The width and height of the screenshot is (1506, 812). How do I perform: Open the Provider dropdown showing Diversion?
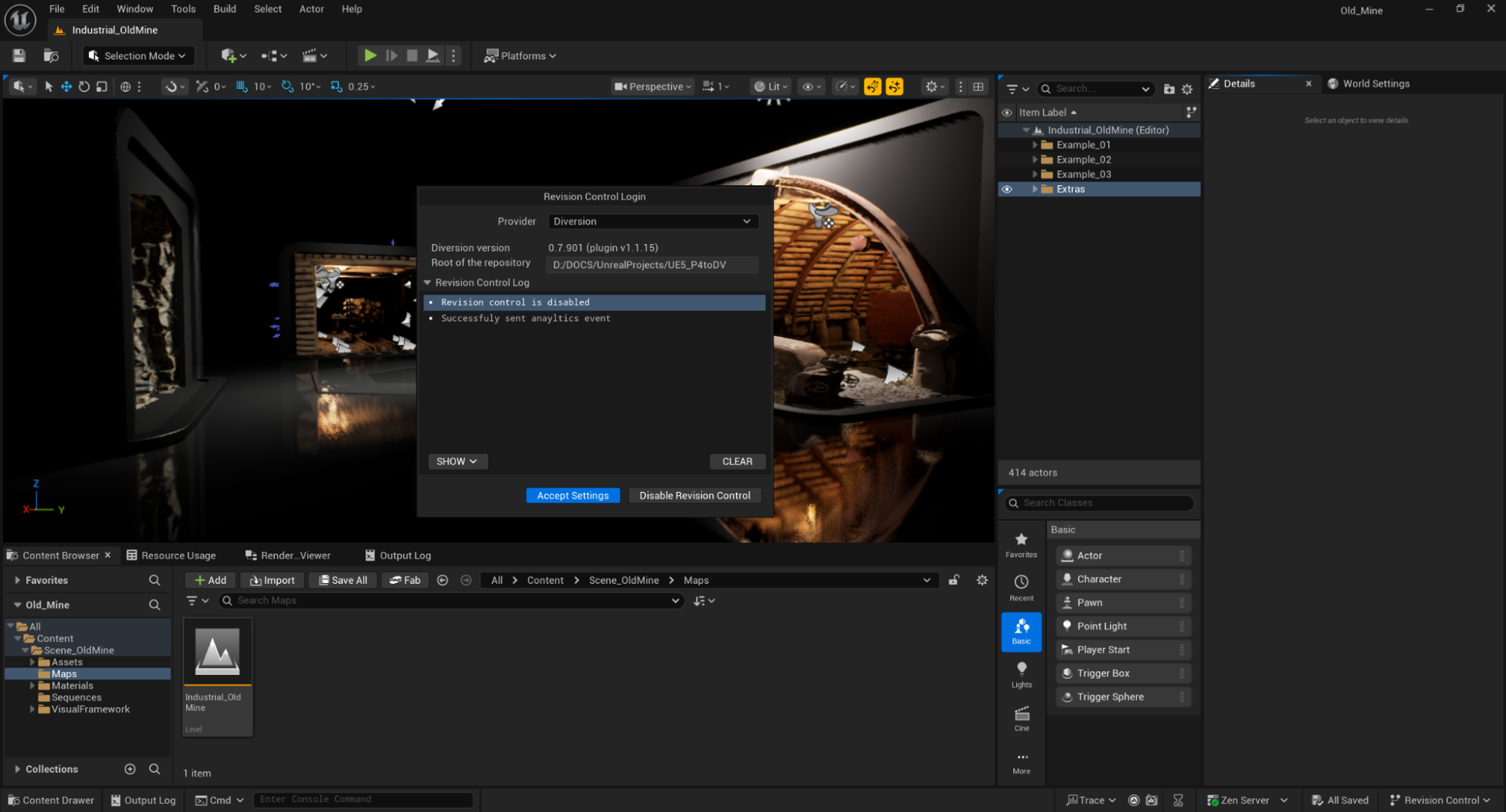click(652, 221)
